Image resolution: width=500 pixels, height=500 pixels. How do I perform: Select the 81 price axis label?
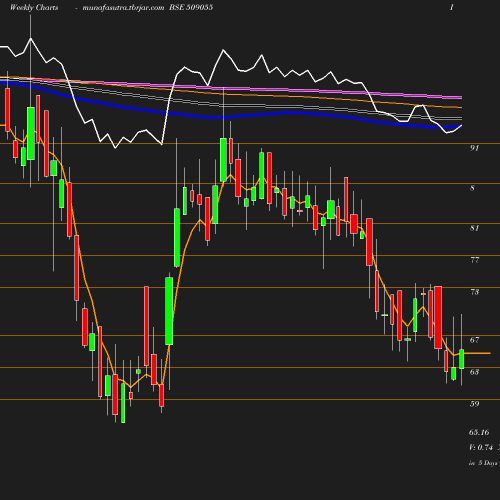474,228
